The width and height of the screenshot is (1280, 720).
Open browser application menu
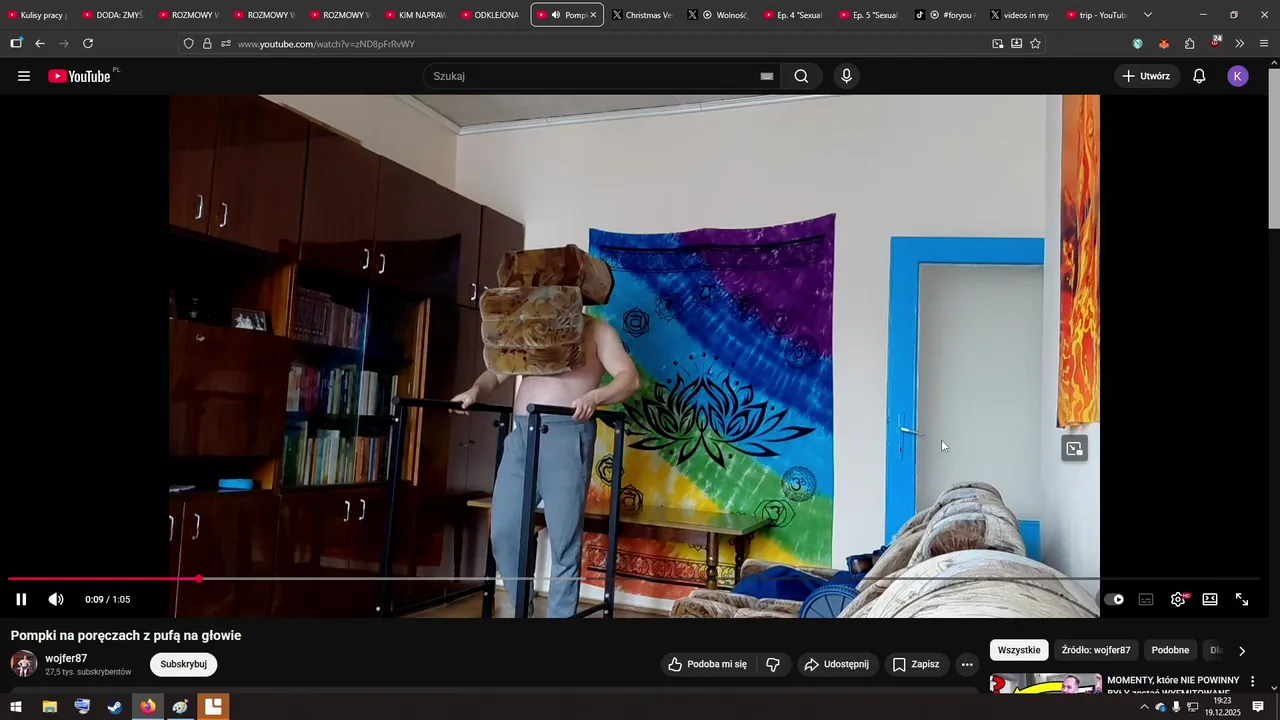coord(1264,44)
